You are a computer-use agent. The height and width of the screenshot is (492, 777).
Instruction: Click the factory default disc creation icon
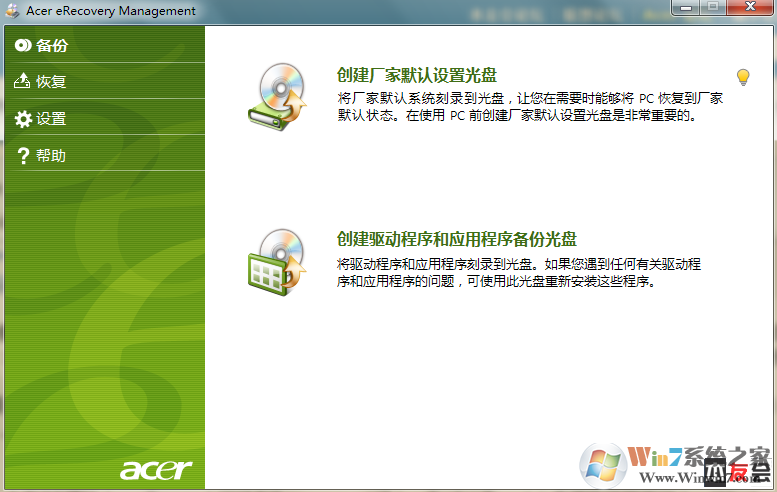coord(278,97)
